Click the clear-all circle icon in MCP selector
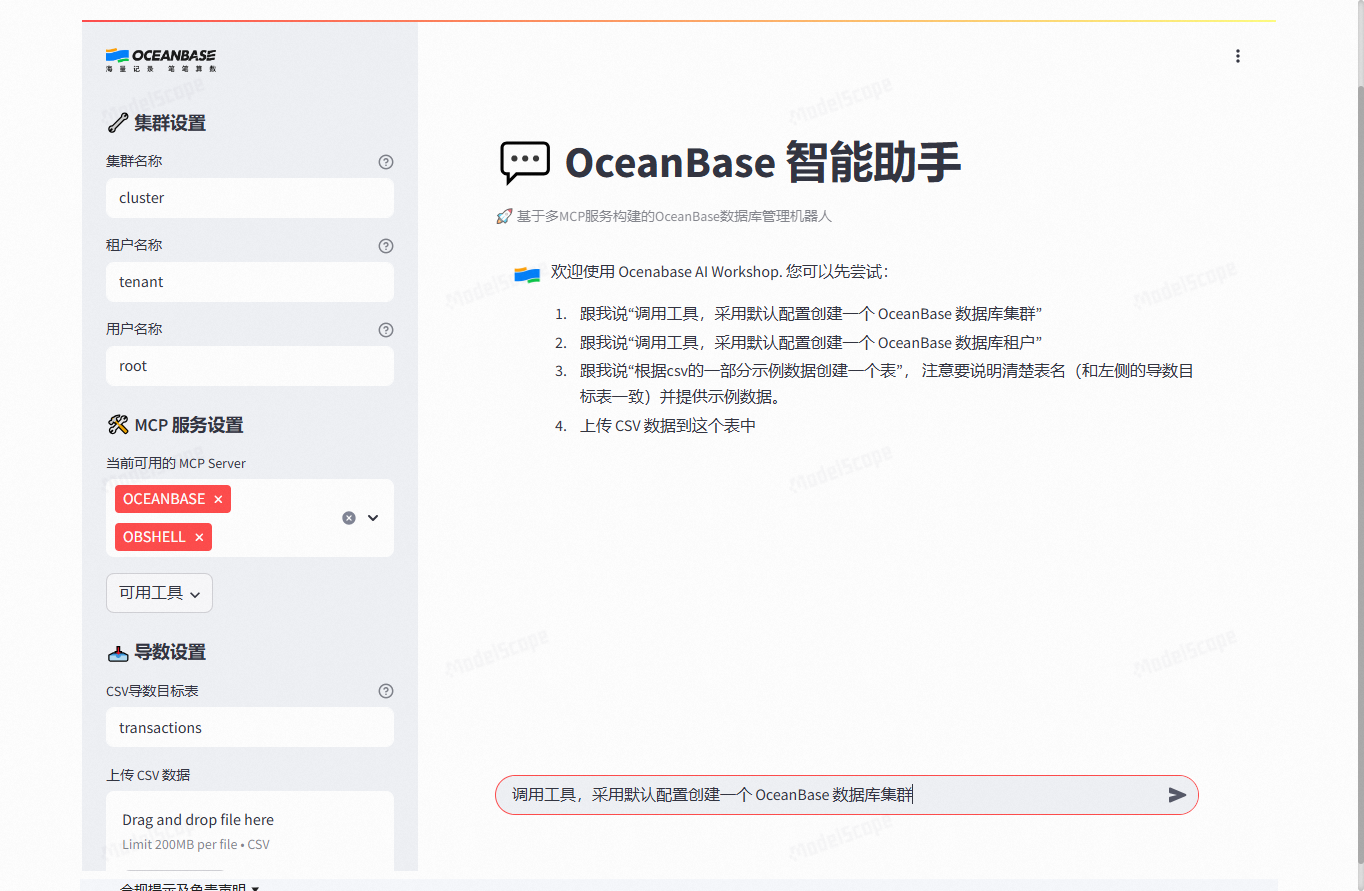This screenshot has height=891, width=1364. [x=348, y=517]
